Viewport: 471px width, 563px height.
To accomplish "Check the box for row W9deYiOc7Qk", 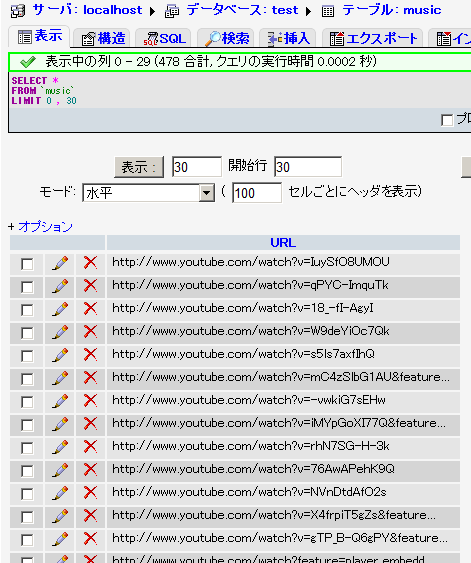I will click(27, 333).
